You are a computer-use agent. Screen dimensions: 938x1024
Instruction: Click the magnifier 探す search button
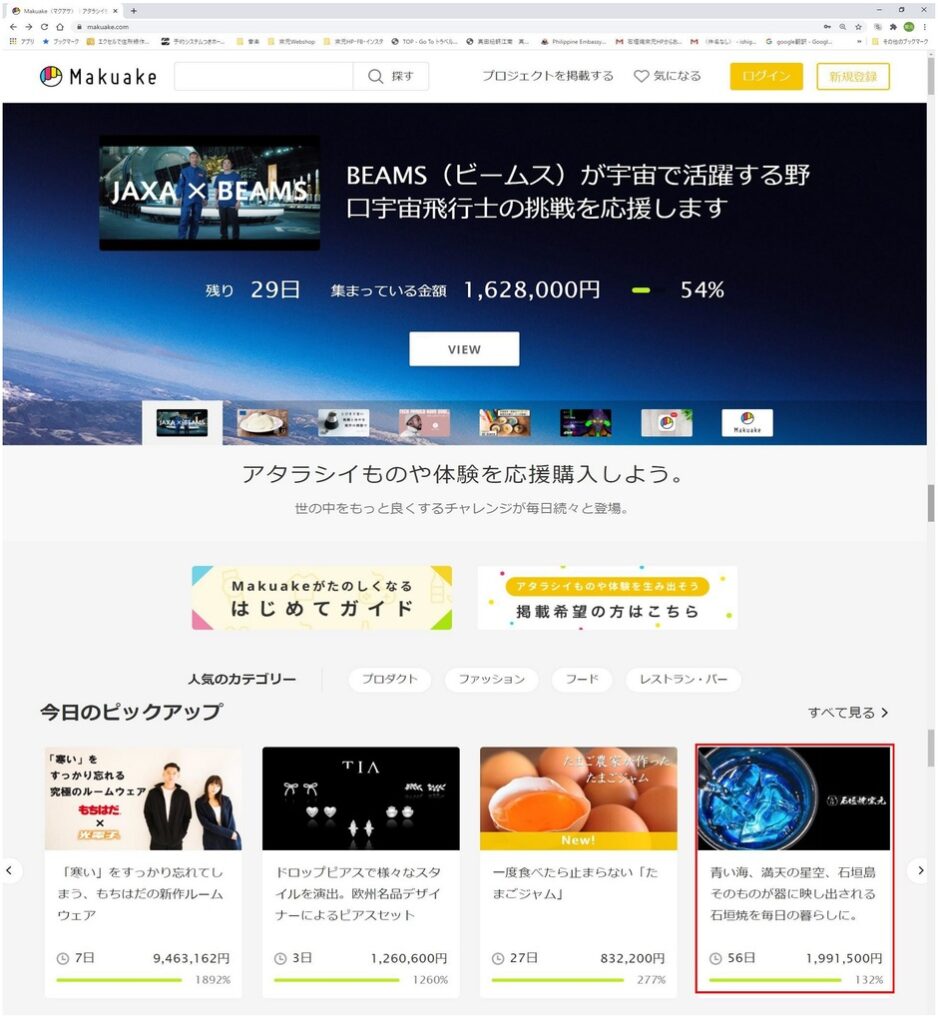pos(391,76)
